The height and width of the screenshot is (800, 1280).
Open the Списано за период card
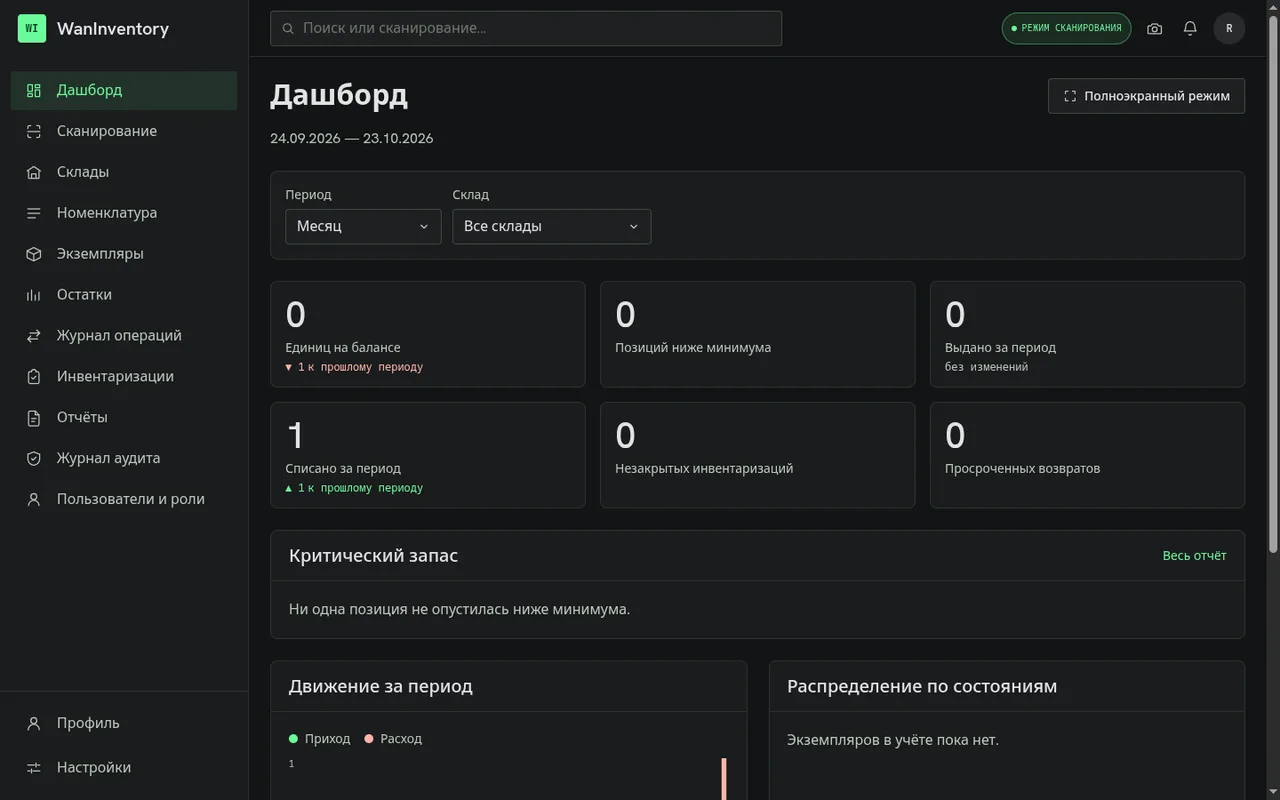pyautogui.click(x=428, y=455)
